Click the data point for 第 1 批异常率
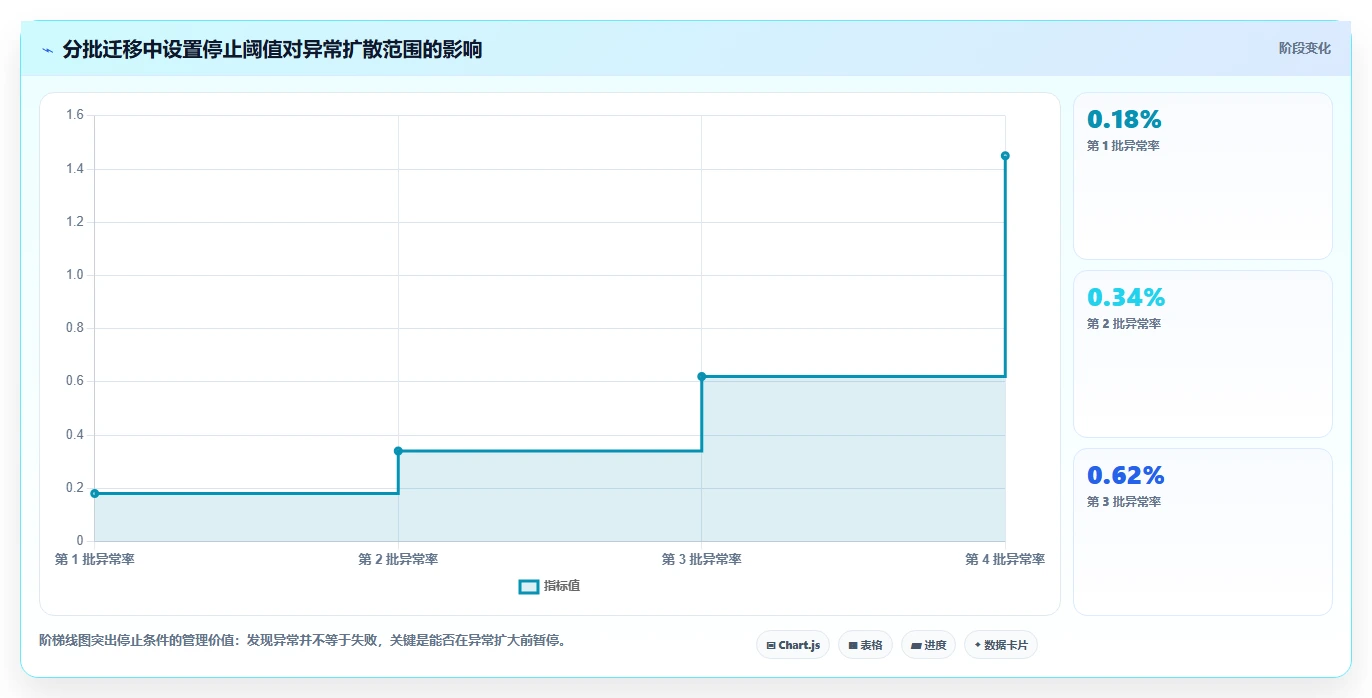Image resolution: width=1372 pixels, height=698 pixels. tap(95, 493)
